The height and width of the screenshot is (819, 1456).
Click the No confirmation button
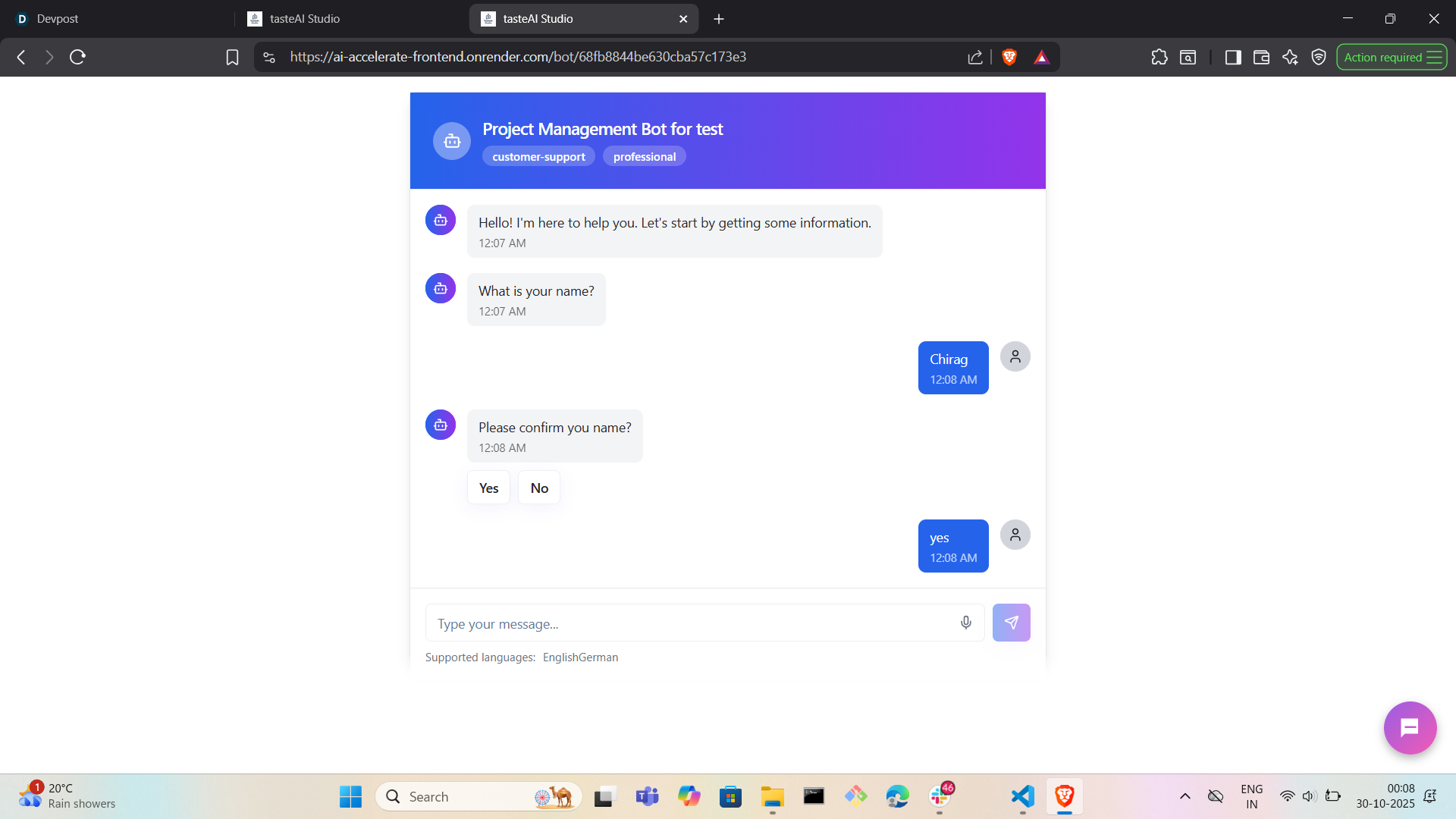pos(539,488)
